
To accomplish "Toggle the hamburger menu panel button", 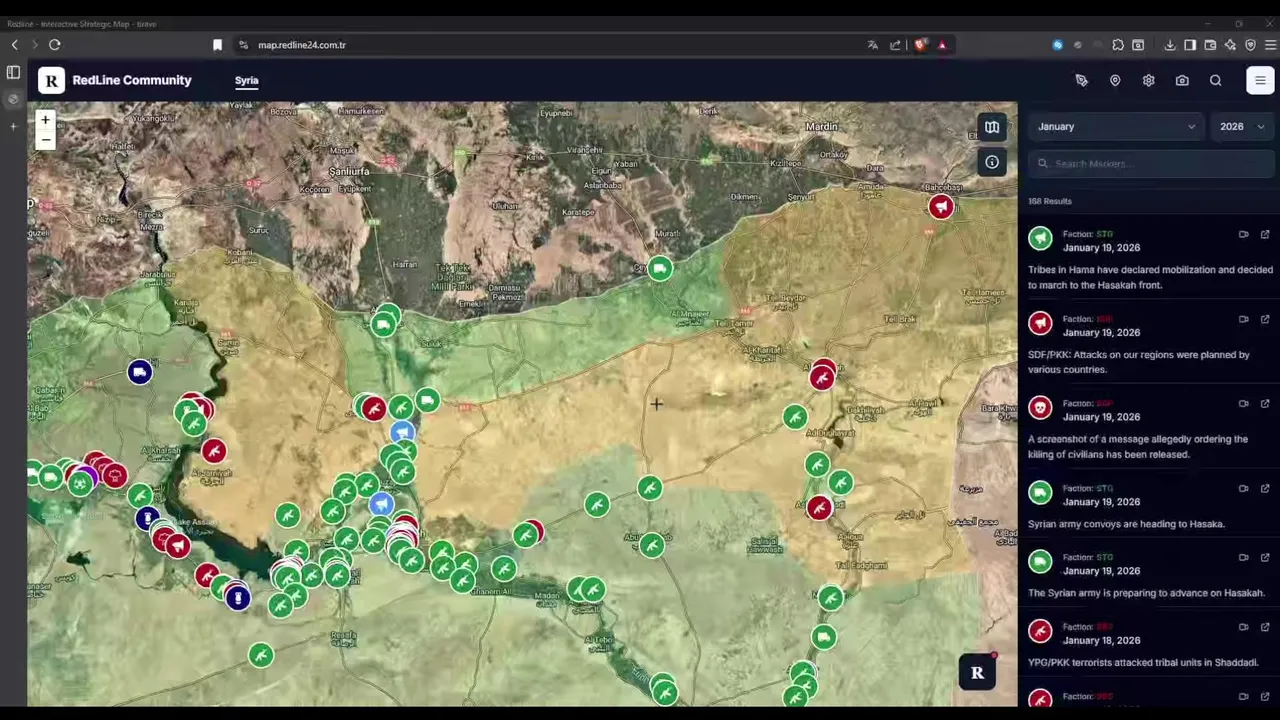I will (1260, 81).
